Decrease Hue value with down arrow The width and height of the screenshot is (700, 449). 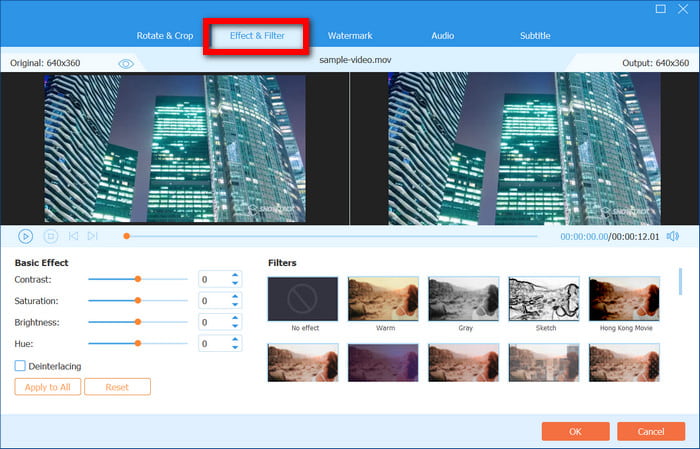(x=235, y=348)
